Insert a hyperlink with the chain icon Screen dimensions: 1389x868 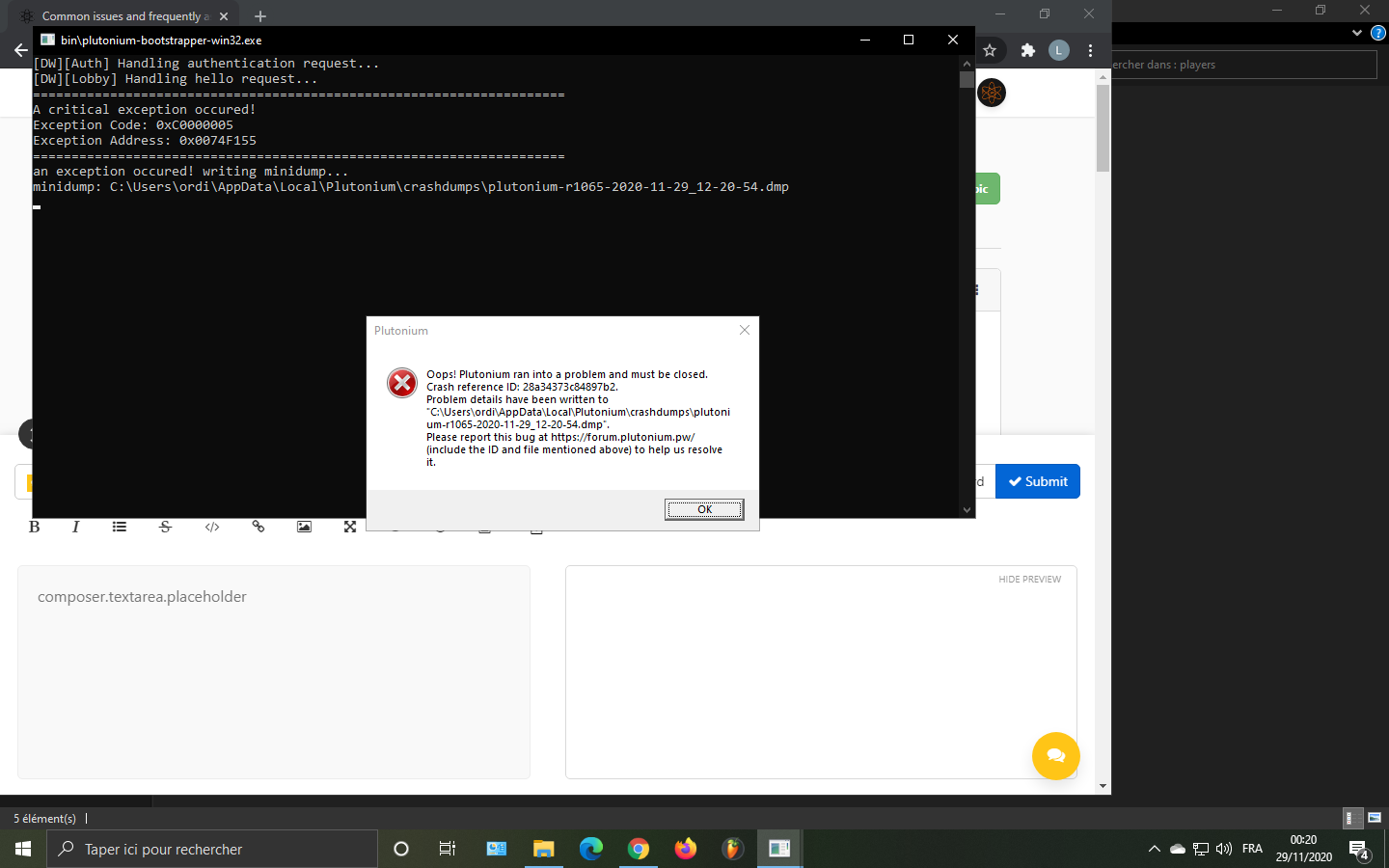[259, 527]
